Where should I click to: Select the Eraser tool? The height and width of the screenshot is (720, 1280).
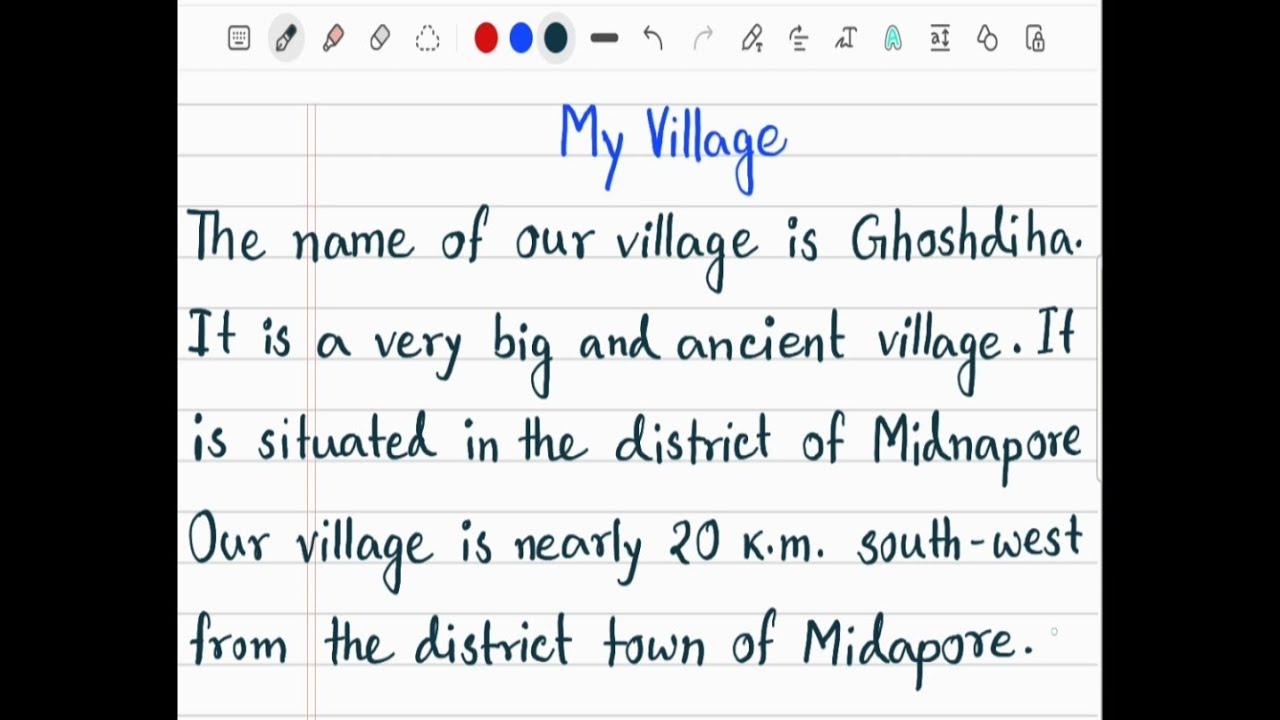pyautogui.click(x=380, y=39)
